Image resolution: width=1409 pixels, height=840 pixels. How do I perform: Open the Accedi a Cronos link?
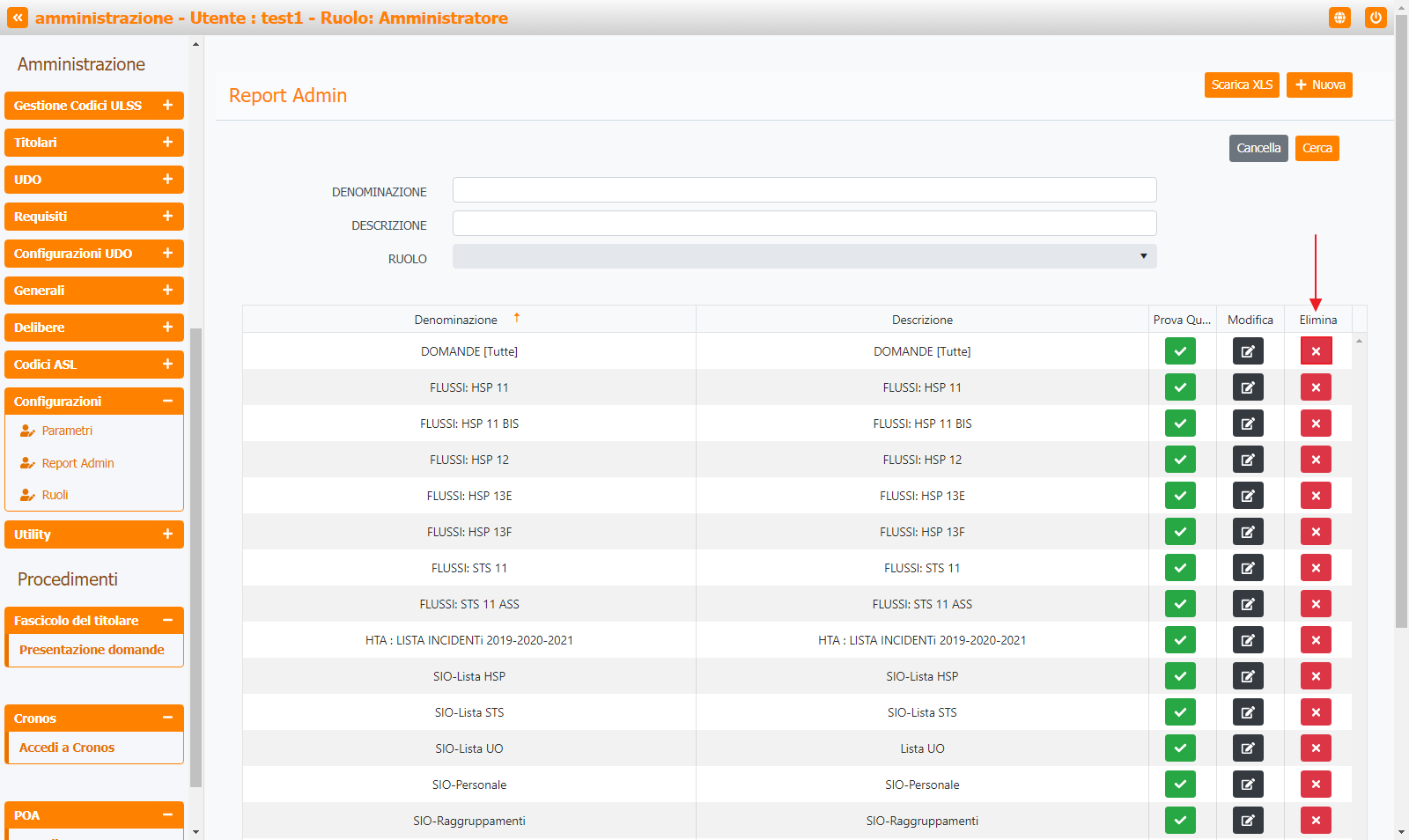(67, 748)
